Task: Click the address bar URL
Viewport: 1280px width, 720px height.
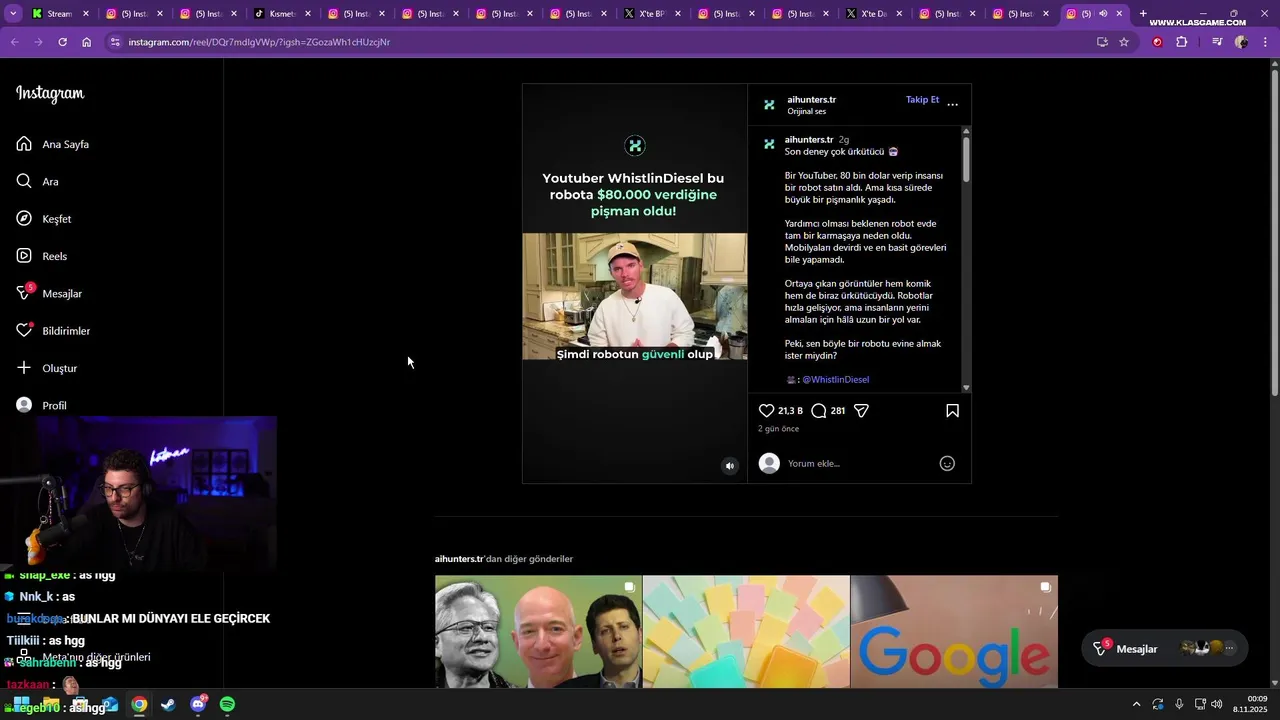Action: (259, 42)
